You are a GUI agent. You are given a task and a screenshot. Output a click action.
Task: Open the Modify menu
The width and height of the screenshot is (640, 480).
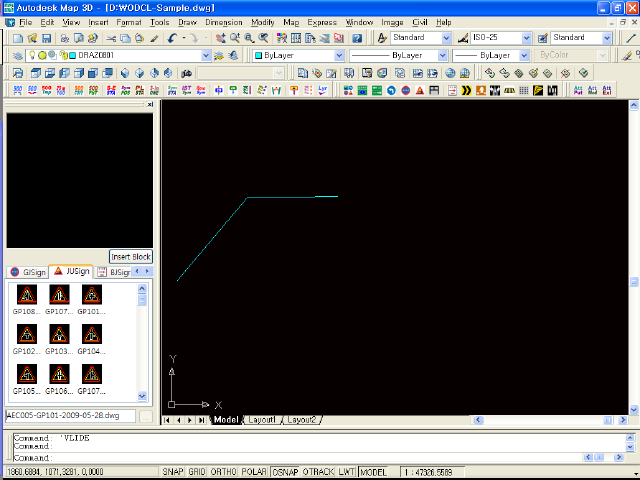(x=262, y=22)
